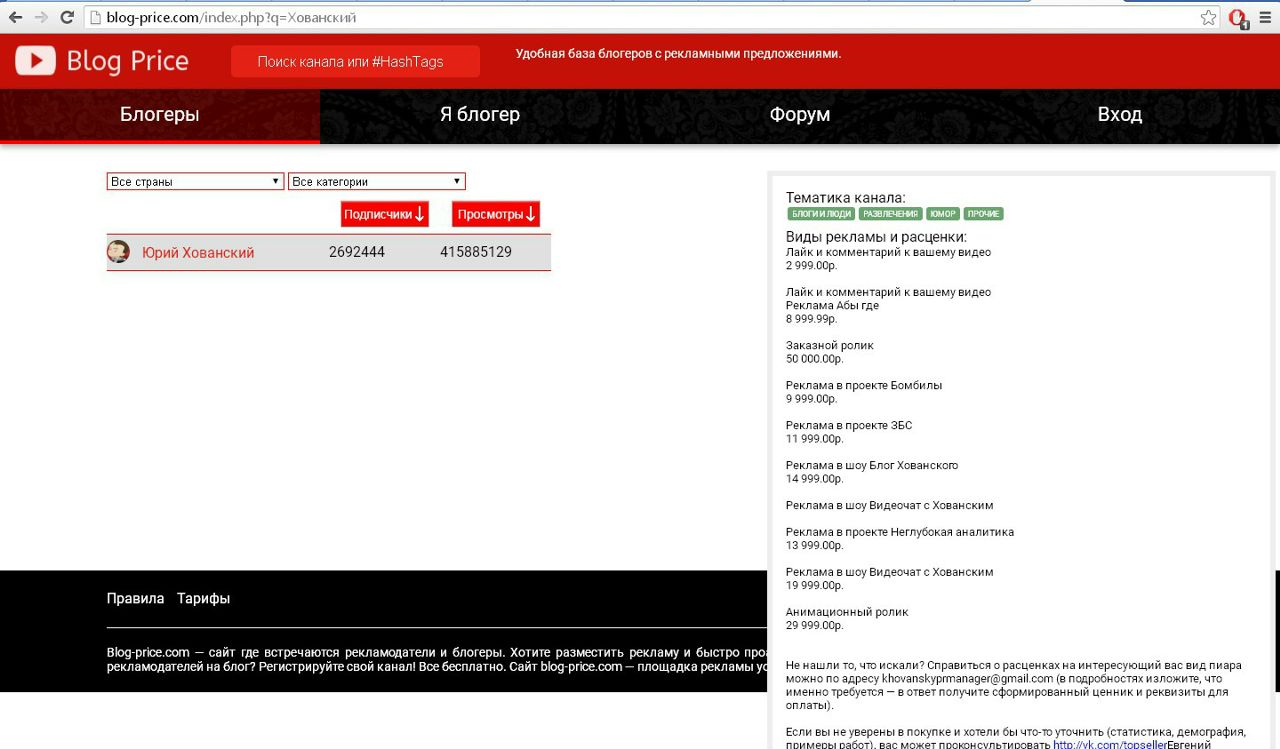Image resolution: width=1280 pixels, height=749 pixels.
Task: Click the price 11 999.00р.
Action: tap(815, 438)
